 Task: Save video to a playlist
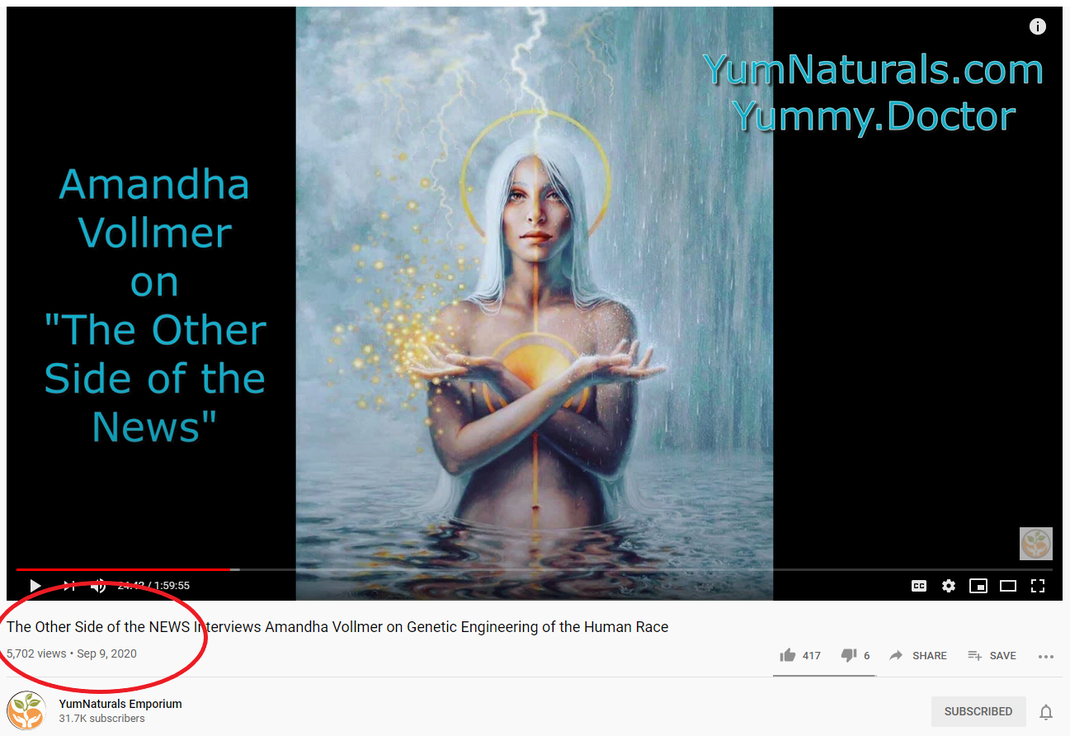coord(992,656)
